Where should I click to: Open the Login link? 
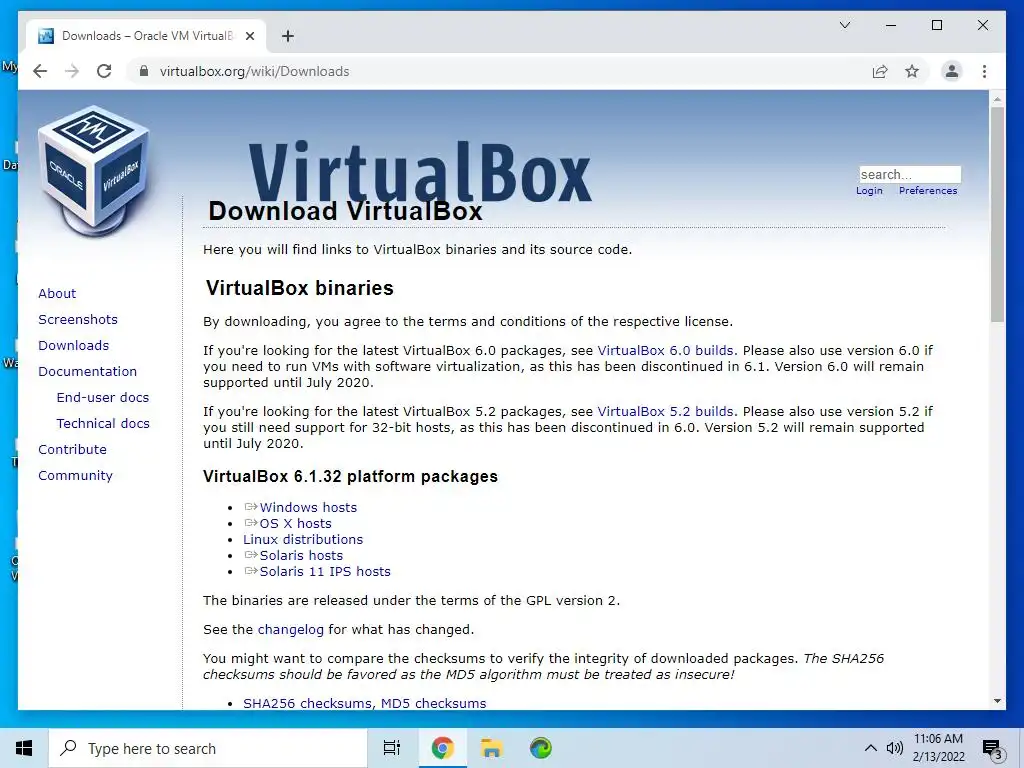[869, 191]
